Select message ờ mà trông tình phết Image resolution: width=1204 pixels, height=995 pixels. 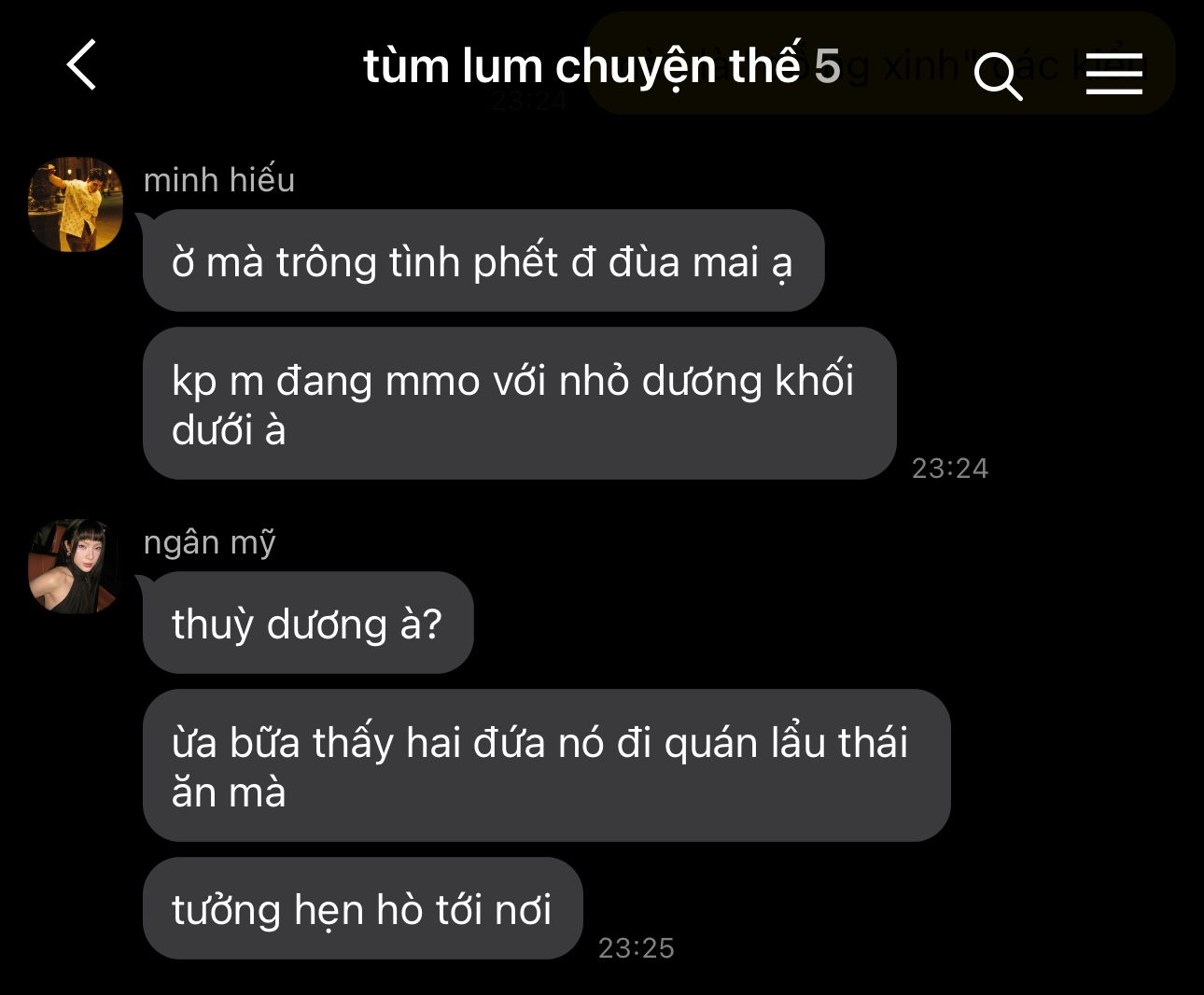click(483, 260)
